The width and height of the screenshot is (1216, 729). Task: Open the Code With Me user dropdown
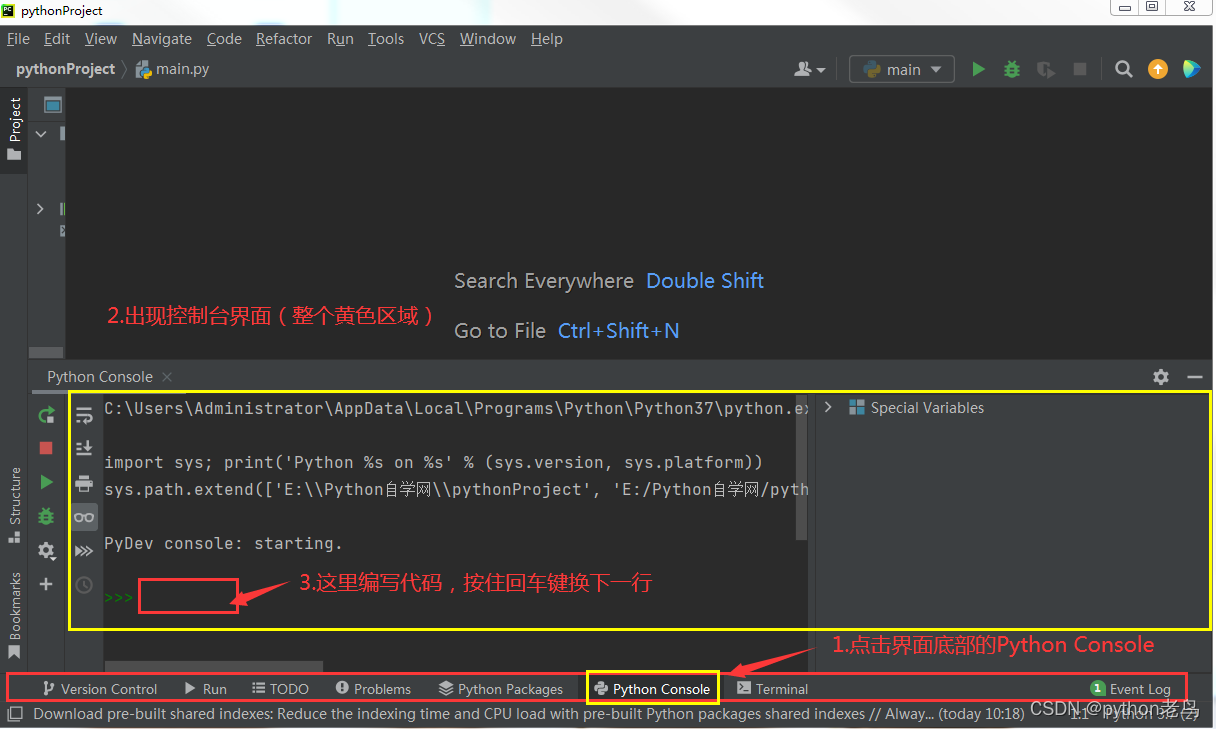pyautogui.click(x=810, y=69)
